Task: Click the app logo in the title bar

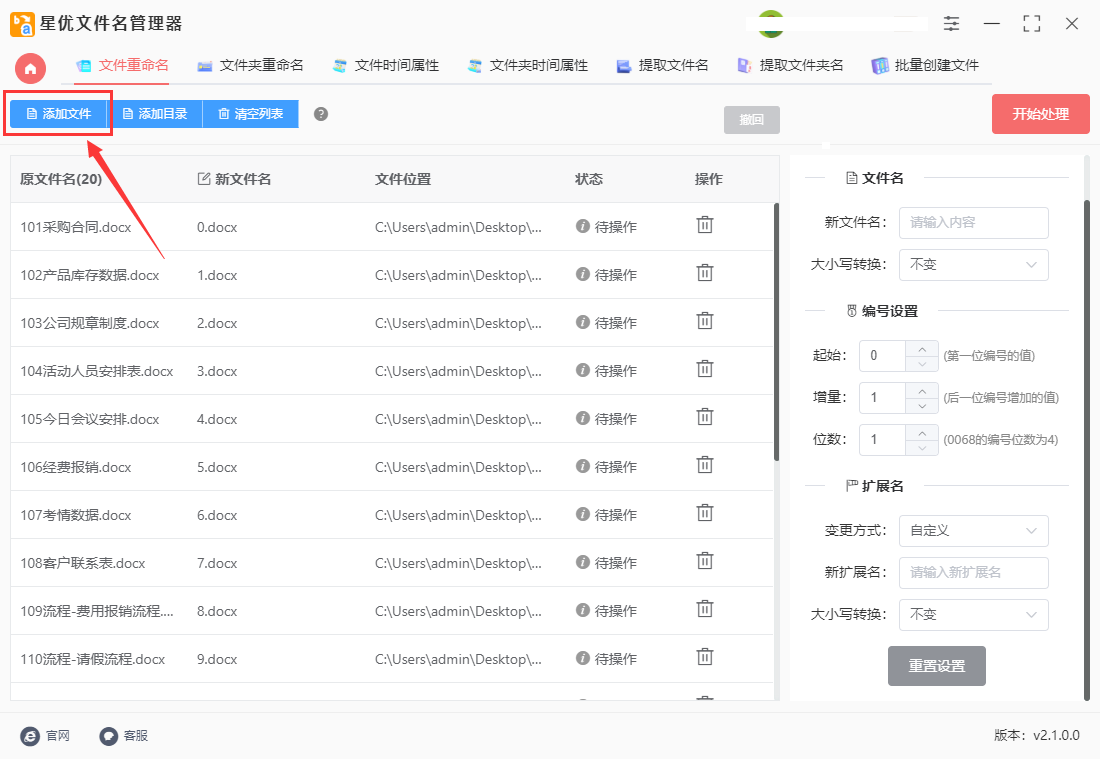Action: 22,24
